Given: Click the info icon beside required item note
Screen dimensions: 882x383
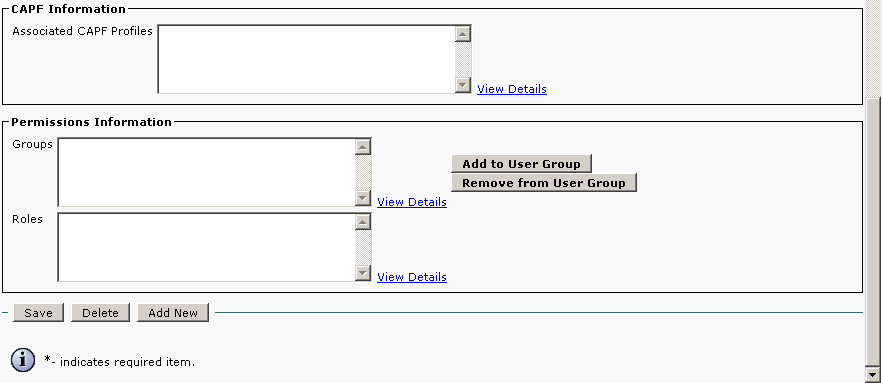Looking at the screenshot, I should click(x=23, y=360).
